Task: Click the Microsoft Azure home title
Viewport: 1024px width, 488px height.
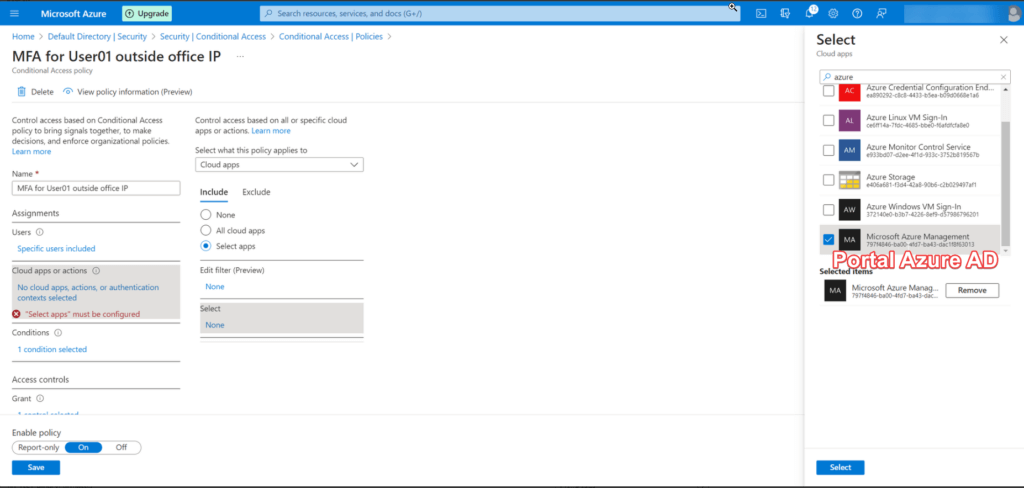Action: click(74, 13)
